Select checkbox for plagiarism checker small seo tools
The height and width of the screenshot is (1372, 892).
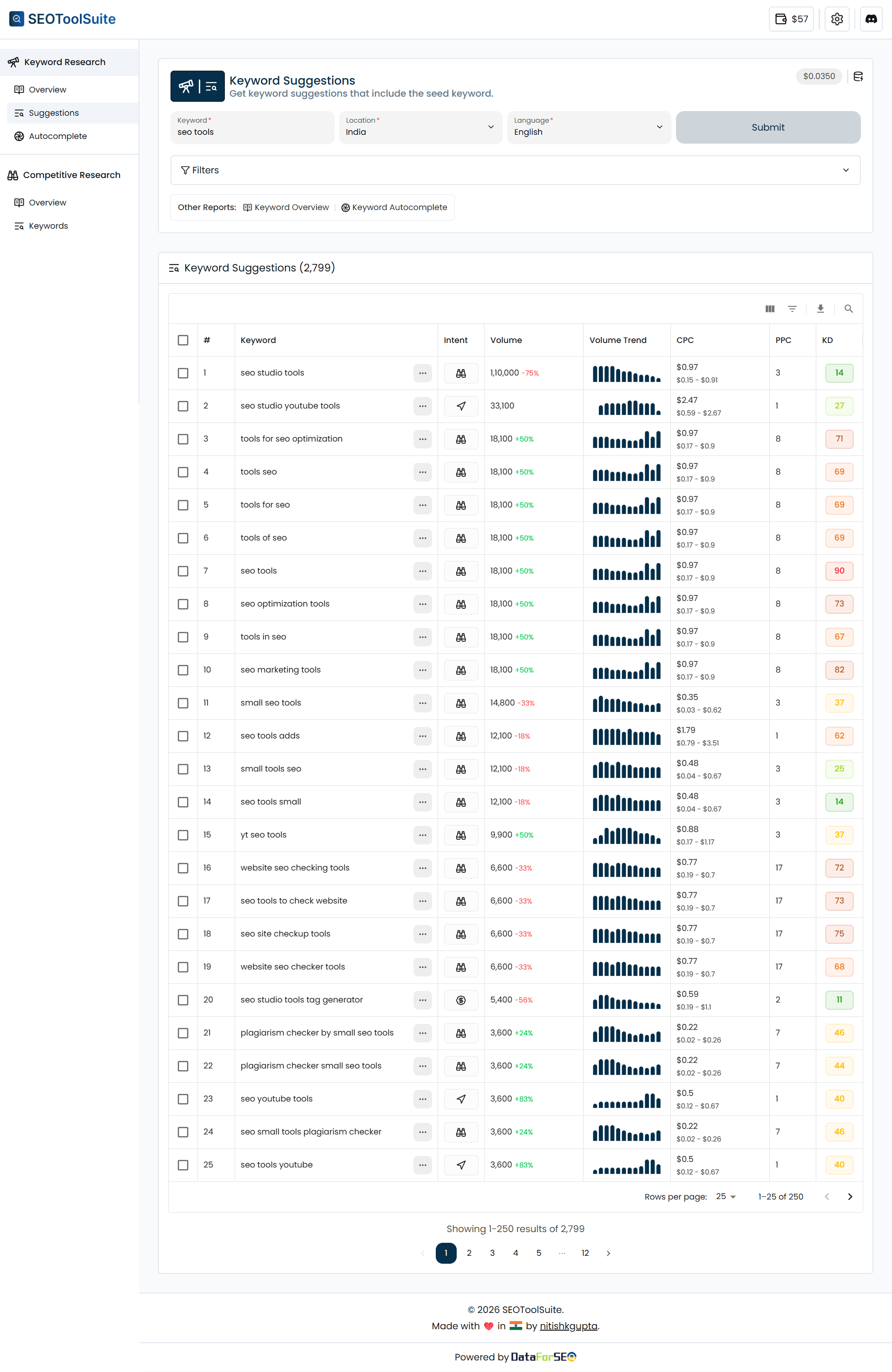point(183,1066)
